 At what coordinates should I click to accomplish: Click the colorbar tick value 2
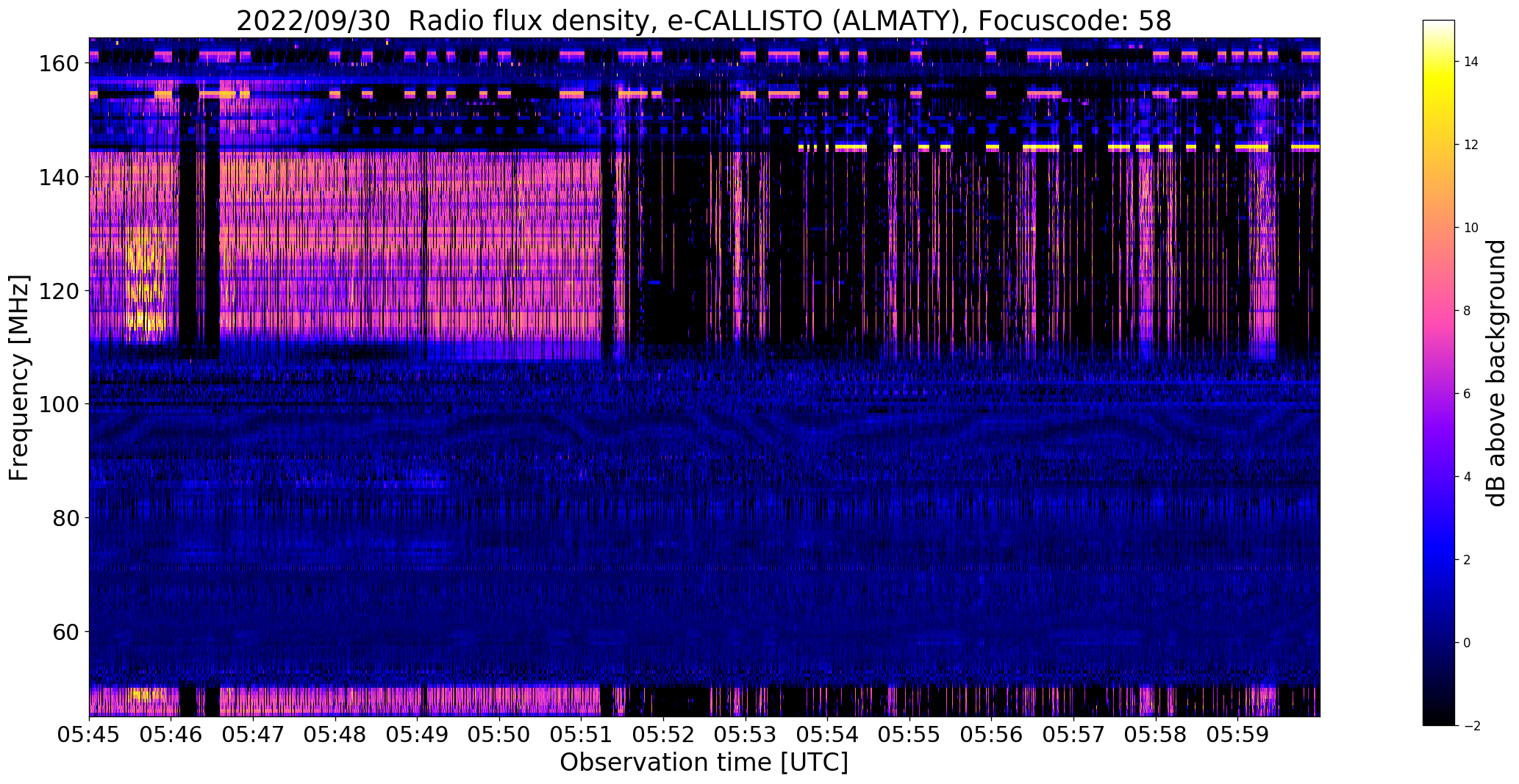tap(1467, 560)
